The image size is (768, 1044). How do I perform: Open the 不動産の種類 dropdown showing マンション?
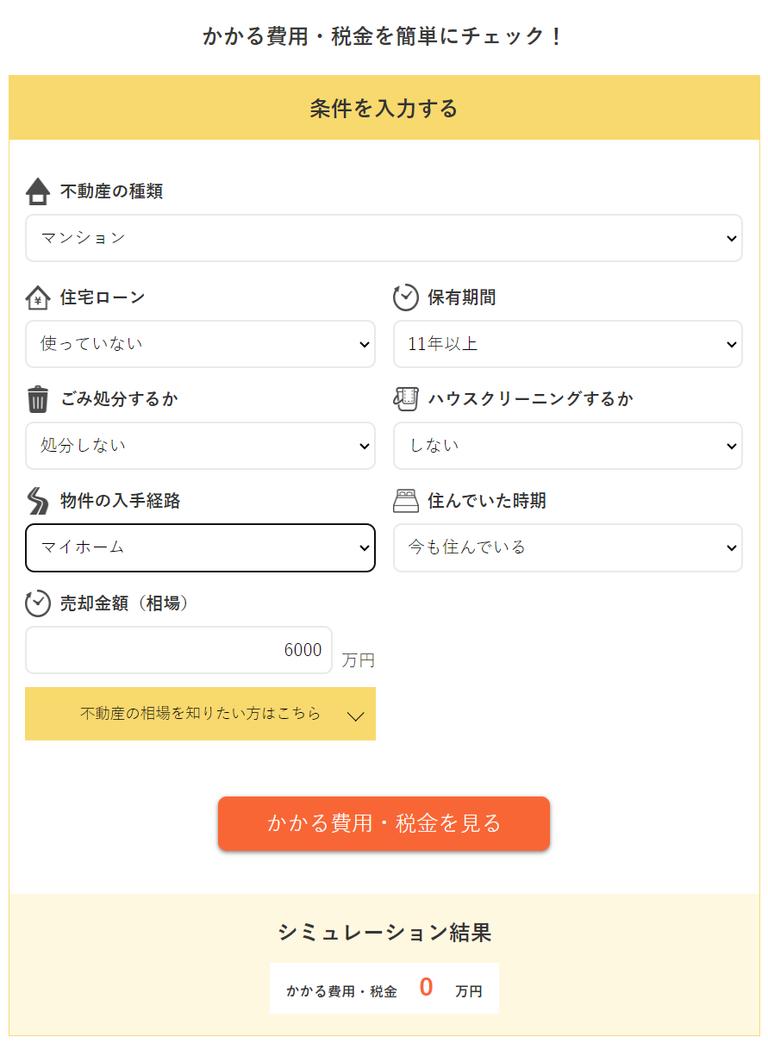(384, 238)
